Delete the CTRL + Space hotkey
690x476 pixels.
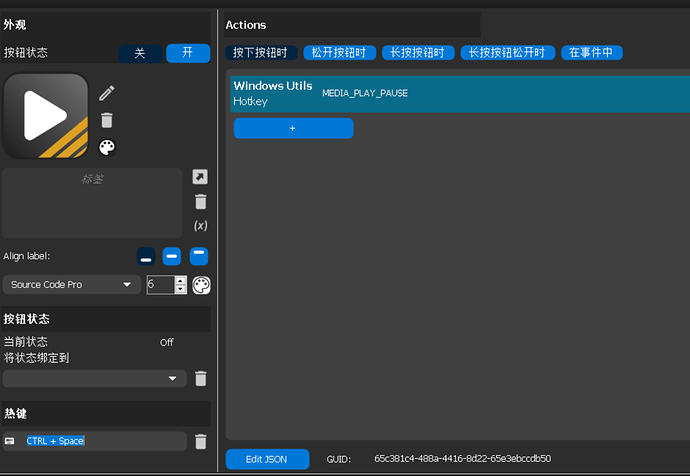pyautogui.click(x=200, y=441)
